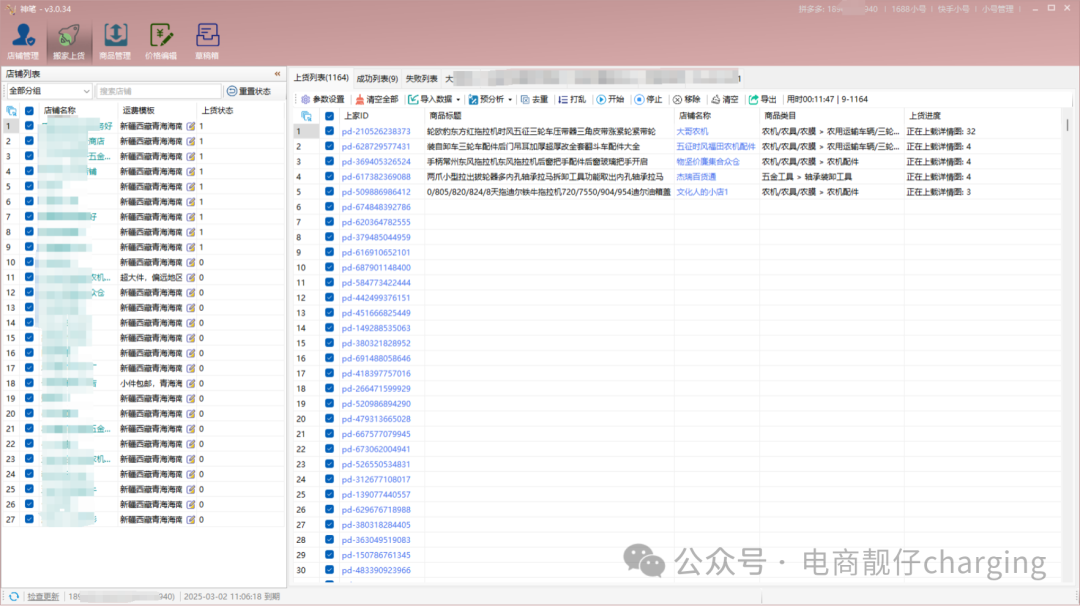Open product link pd-369405326524
This screenshot has height=606, width=1080.
click(375, 161)
